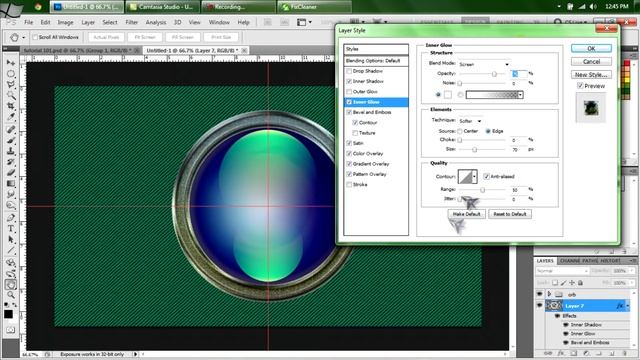Enable the Outer Glow checkbox
The height and width of the screenshot is (360, 640).
349,91
